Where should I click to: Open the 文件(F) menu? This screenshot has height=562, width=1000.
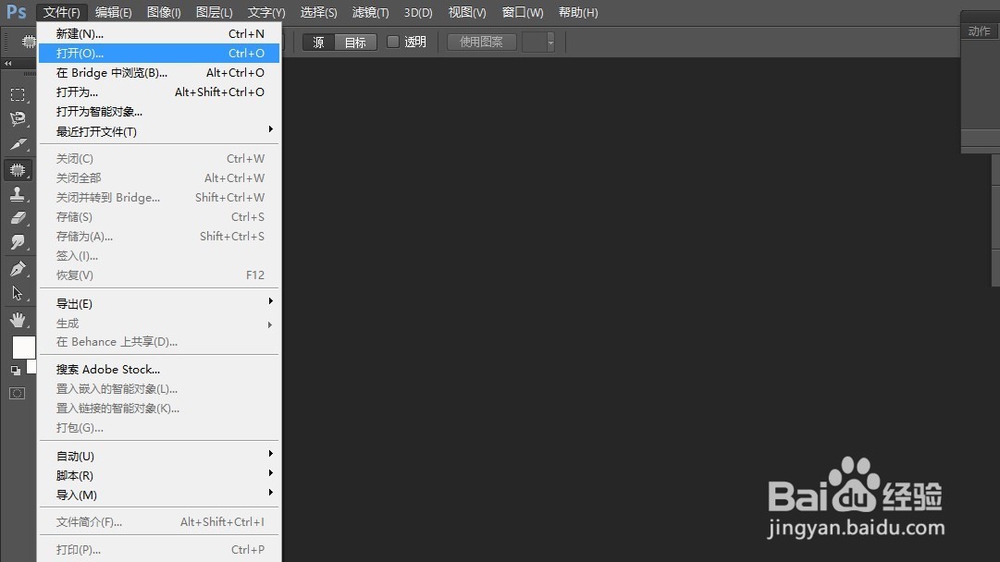tap(62, 12)
